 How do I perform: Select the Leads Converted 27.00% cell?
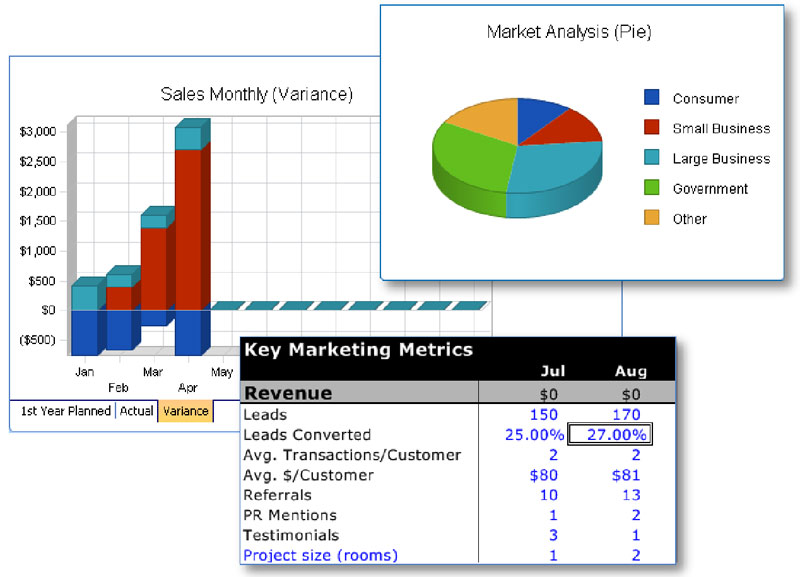(611, 435)
